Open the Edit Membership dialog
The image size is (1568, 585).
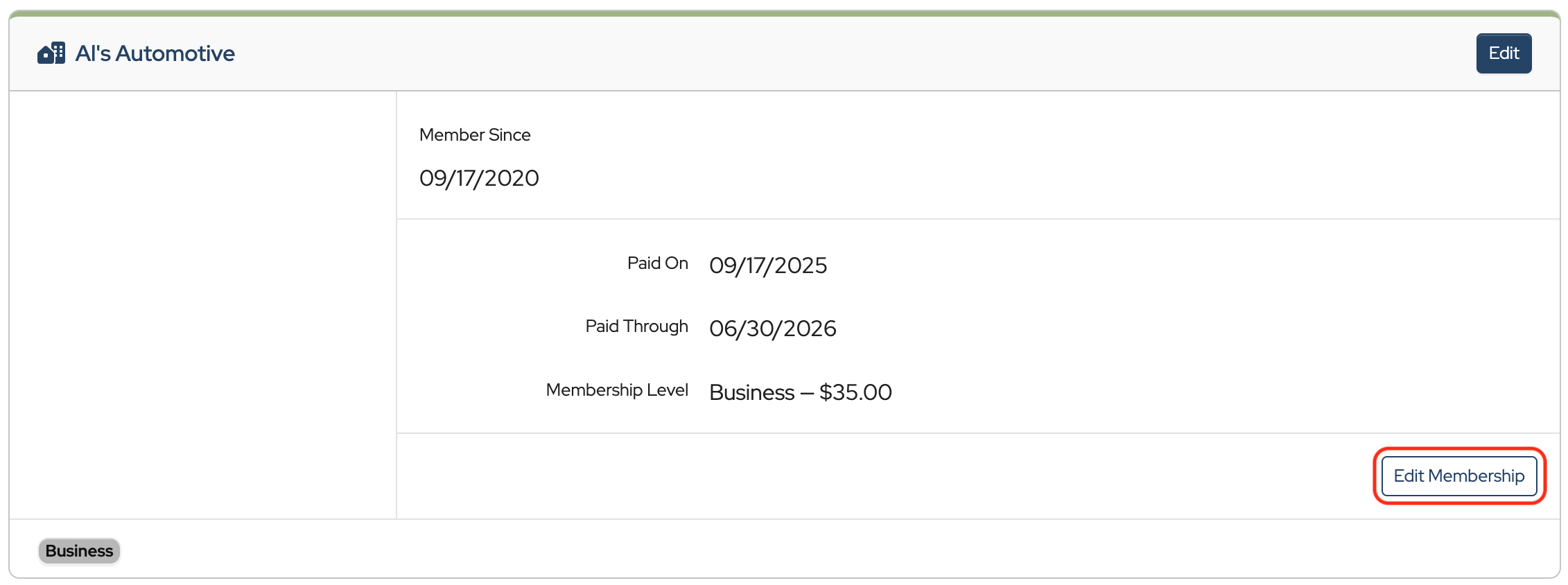(x=1458, y=476)
